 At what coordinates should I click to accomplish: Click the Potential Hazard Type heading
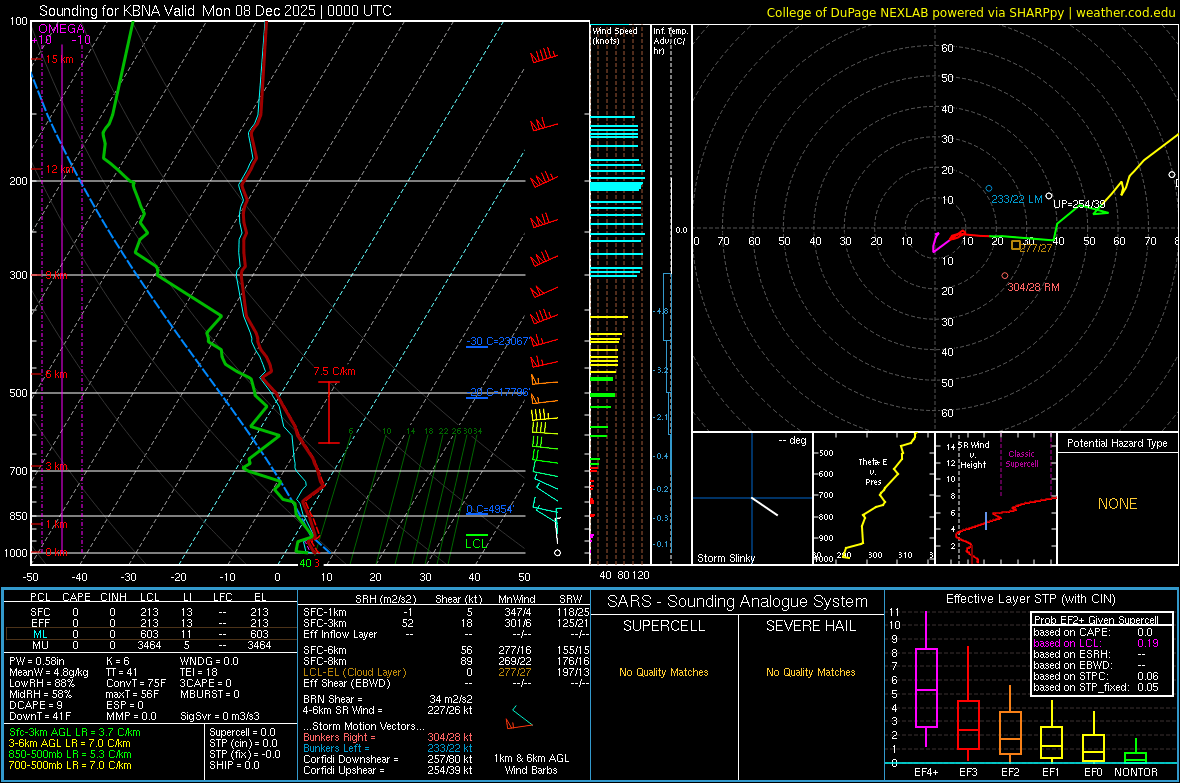(x=1117, y=443)
